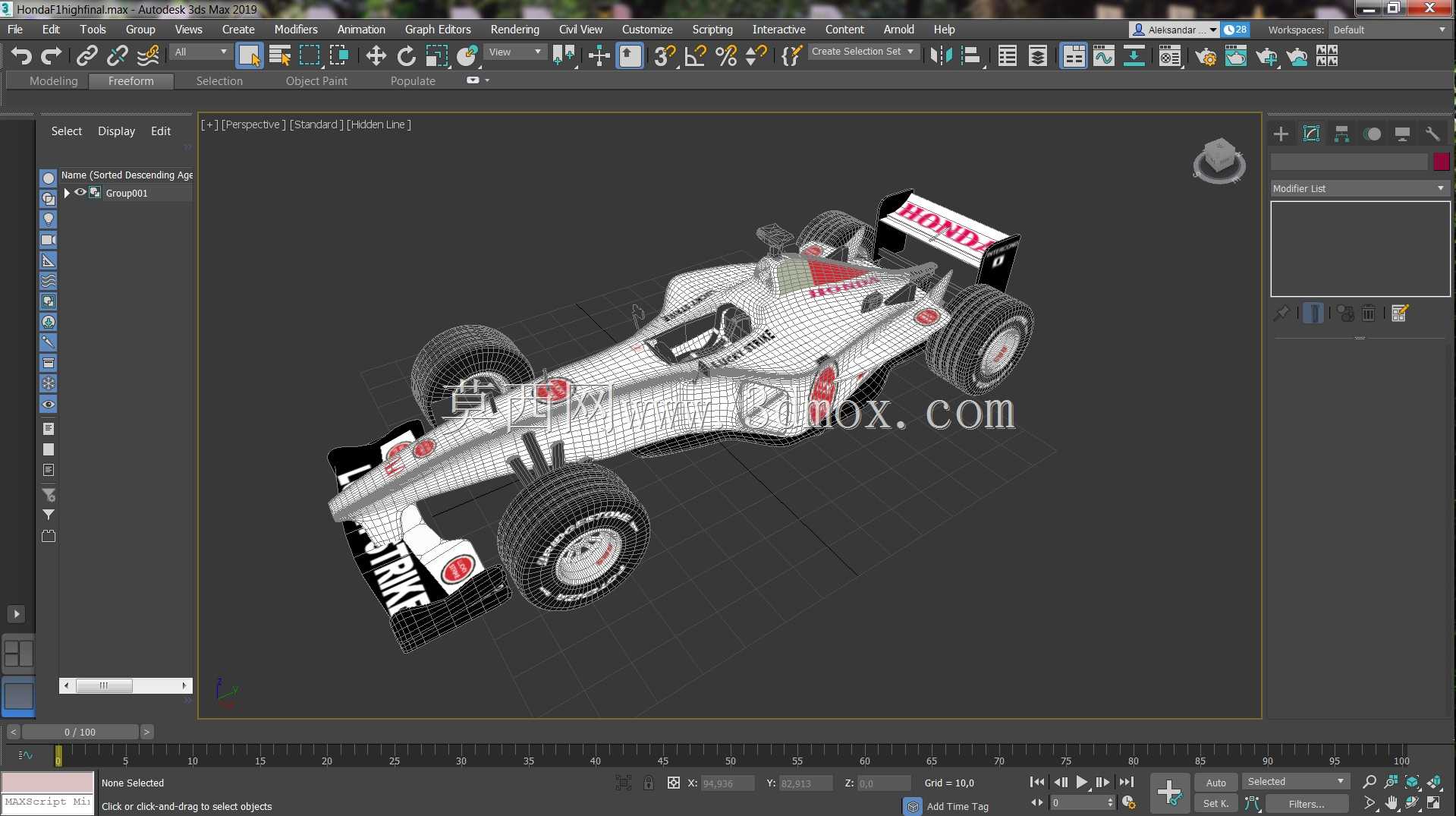Click the Play Animation button
The width and height of the screenshot is (1456, 816).
coord(1082,782)
